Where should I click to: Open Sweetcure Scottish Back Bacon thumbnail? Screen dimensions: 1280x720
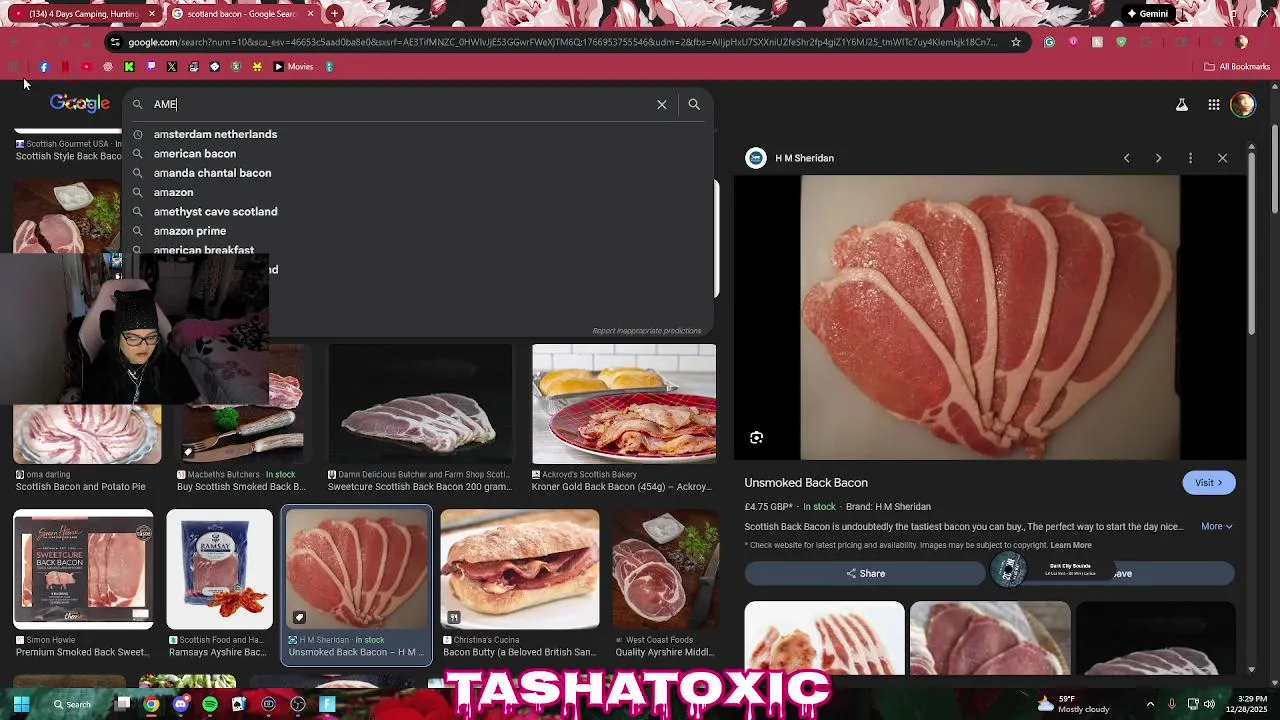(x=420, y=404)
